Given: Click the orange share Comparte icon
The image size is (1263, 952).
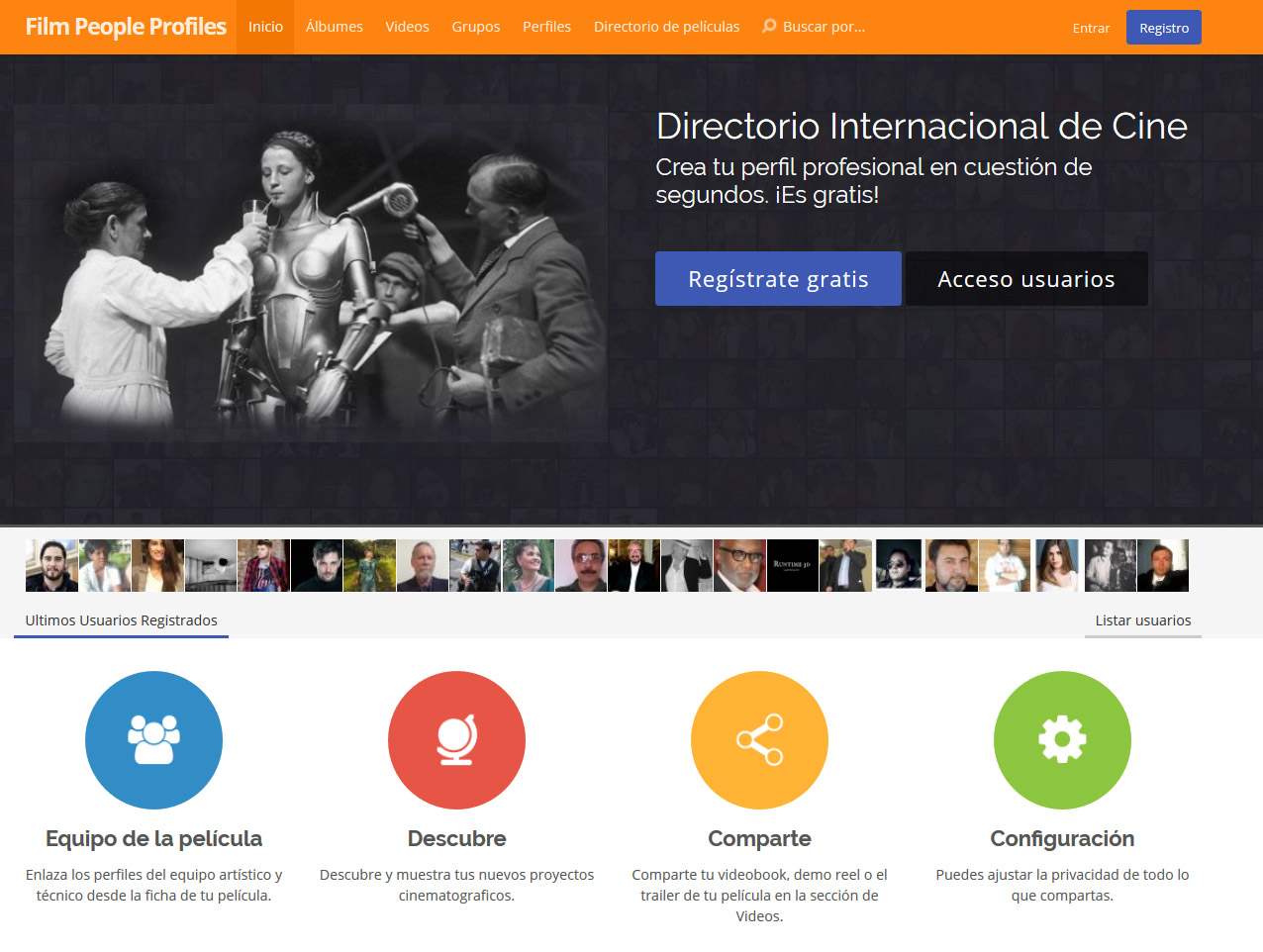Looking at the screenshot, I should (x=759, y=740).
